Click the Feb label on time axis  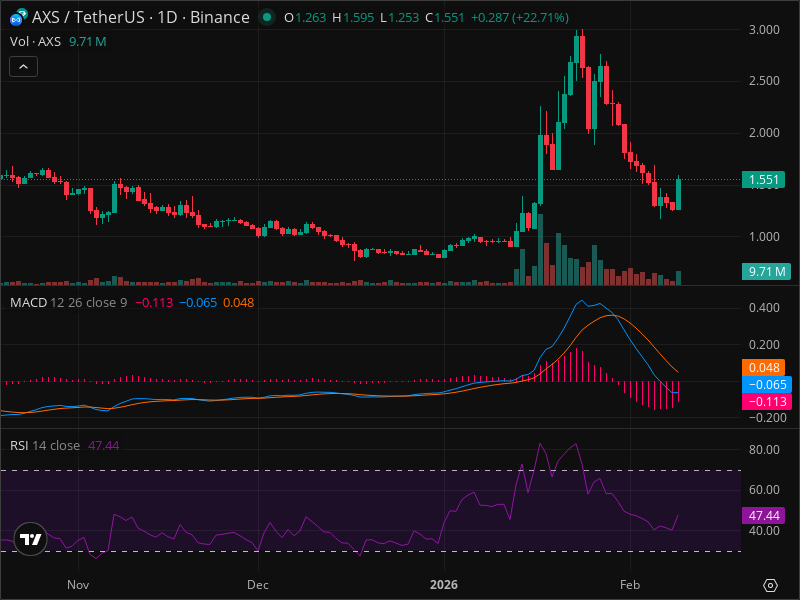tap(630, 585)
